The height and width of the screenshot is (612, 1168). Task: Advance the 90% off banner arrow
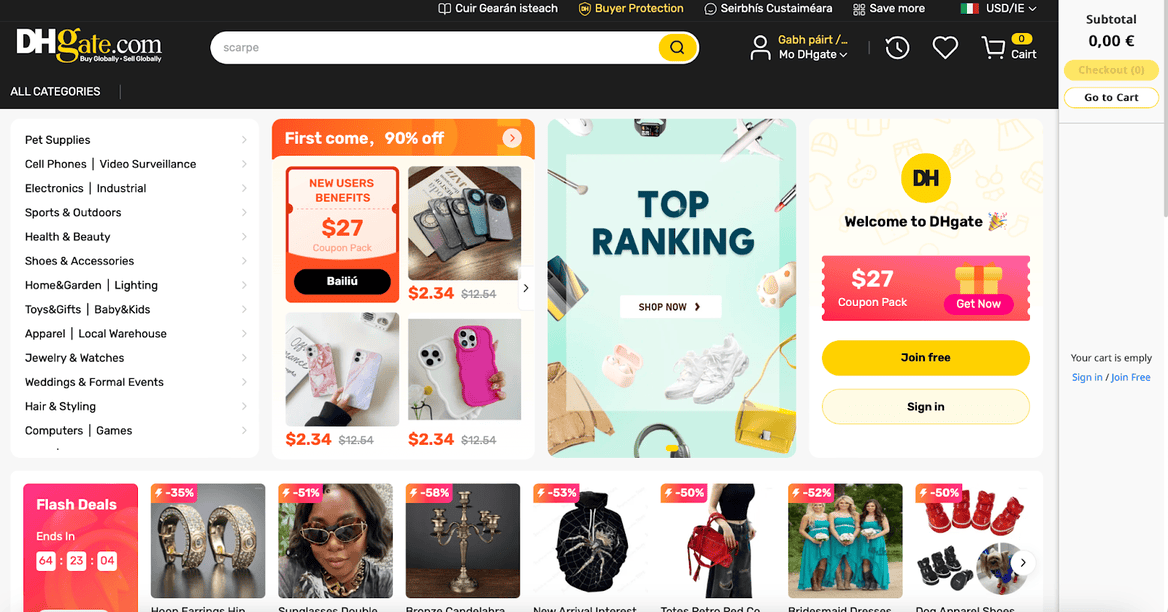(512, 138)
